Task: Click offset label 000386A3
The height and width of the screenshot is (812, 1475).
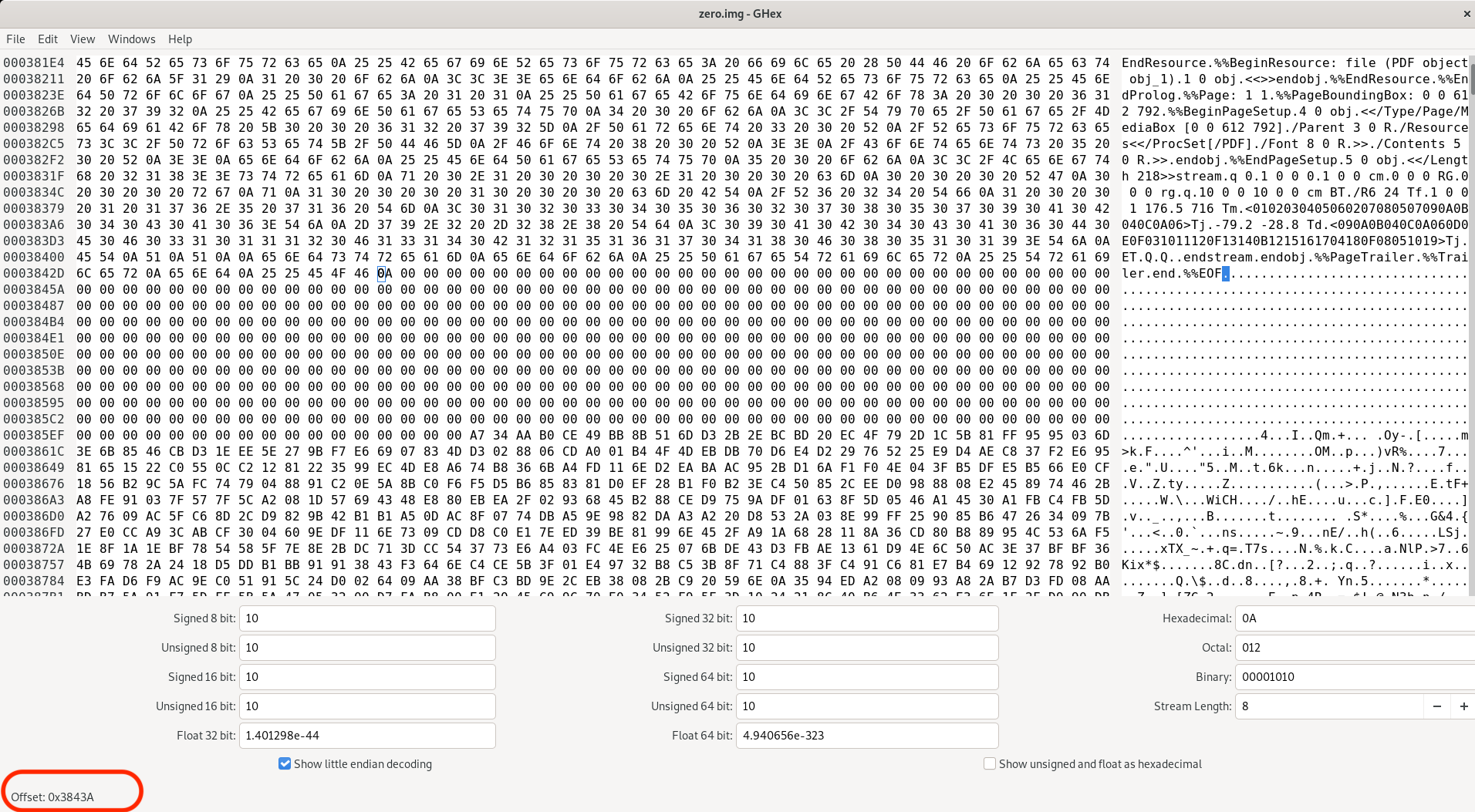Action: coord(34,500)
